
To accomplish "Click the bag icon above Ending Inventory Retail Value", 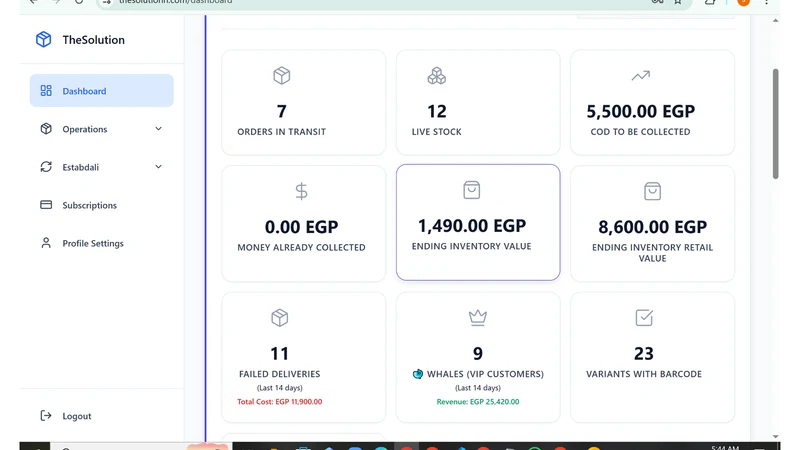I will coord(653,191).
